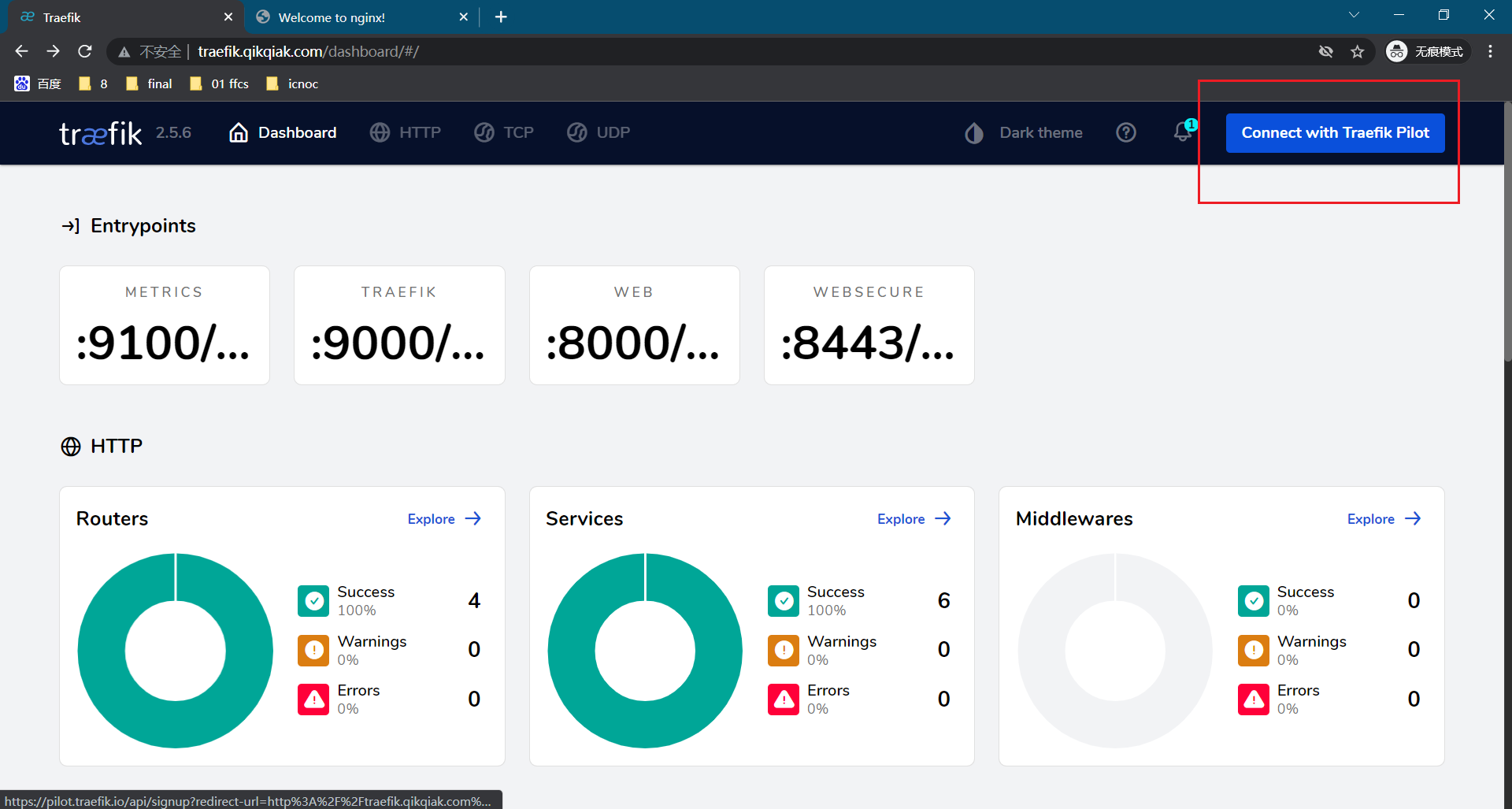Select the TRAEFIK entrypoint card
Image resolution: width=1512 pixels, height=809 pixels.
(399, 325)
